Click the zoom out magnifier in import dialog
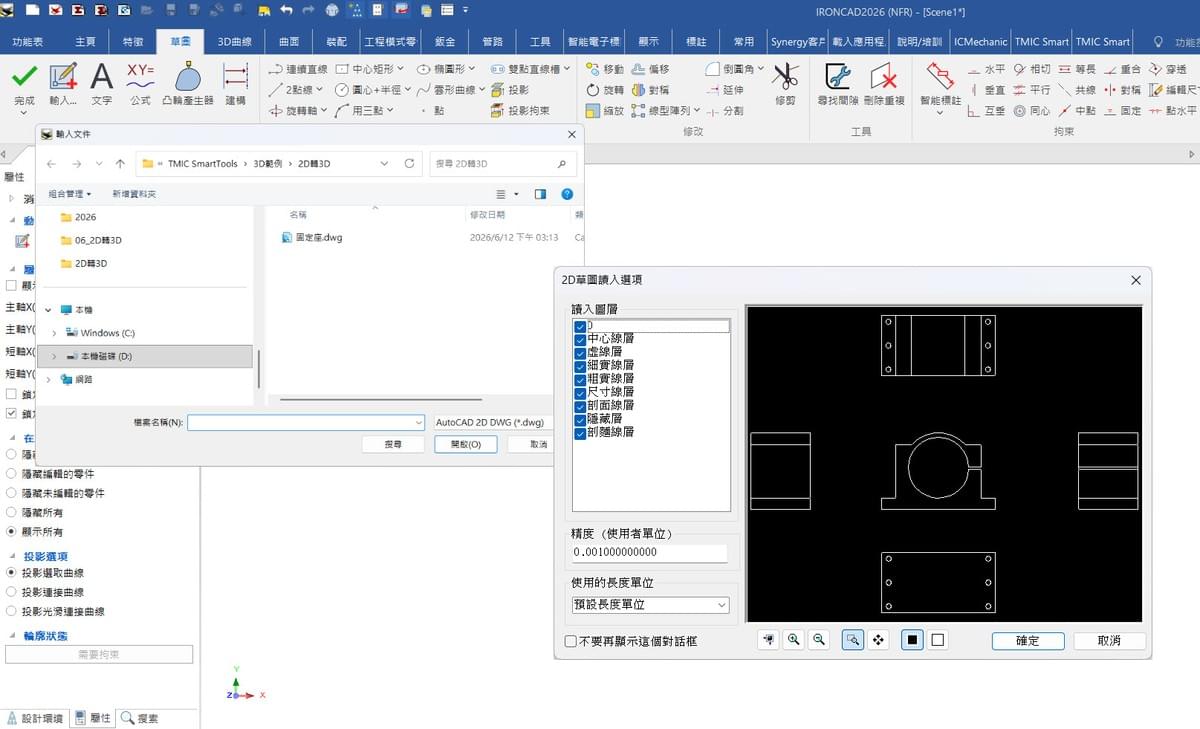Viewport: 1200px width, 729px height. [x=819, y=640]
